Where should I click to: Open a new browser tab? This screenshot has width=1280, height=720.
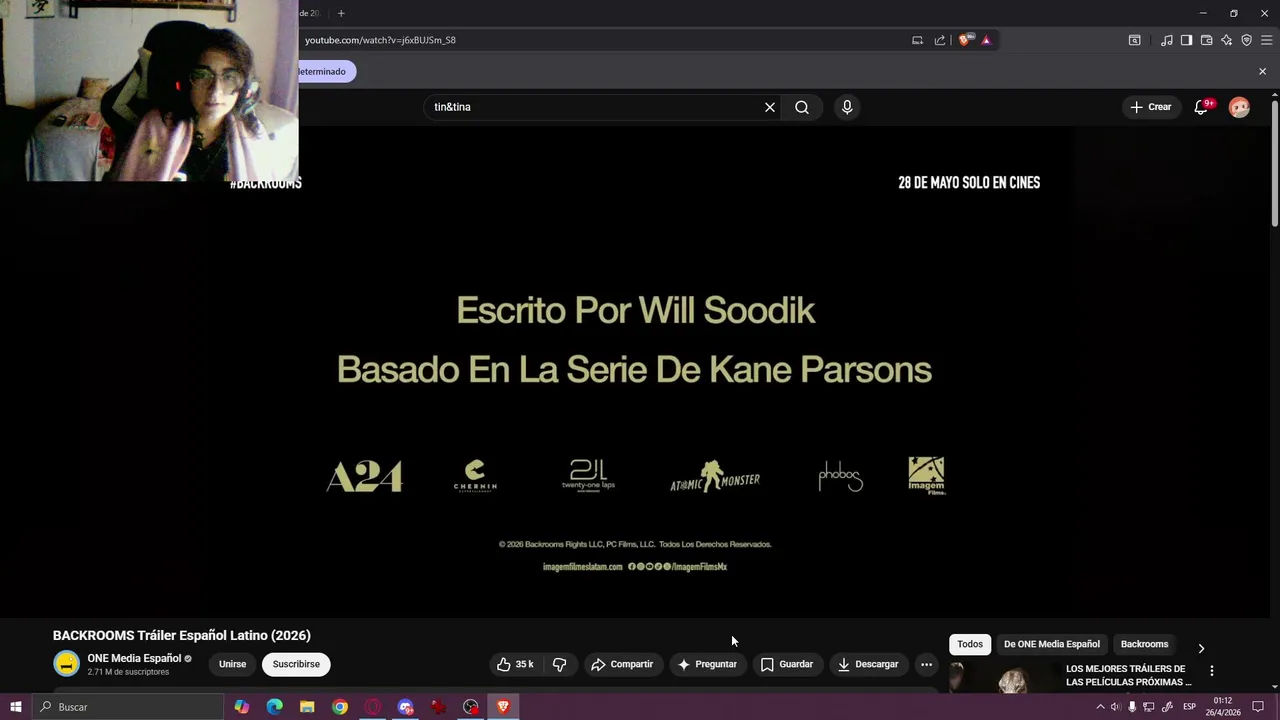coord(341,13)
